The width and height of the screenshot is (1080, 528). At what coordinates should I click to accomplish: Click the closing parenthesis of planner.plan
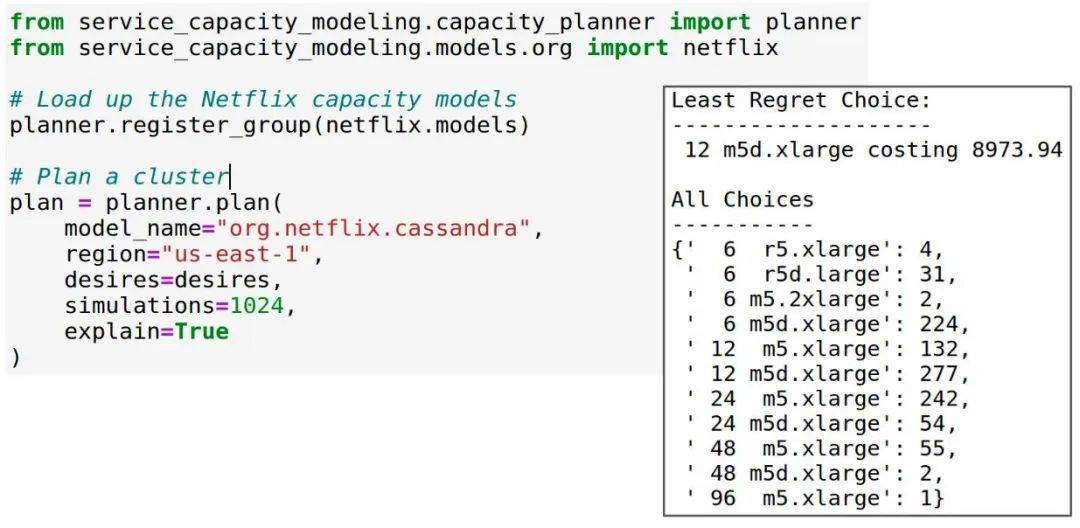(15, 358)
